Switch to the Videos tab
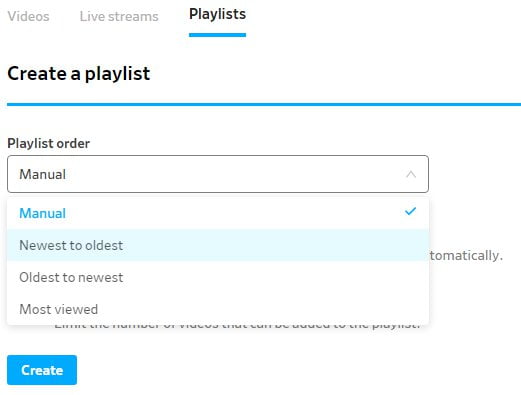The image size is (521, 395). 28,16
